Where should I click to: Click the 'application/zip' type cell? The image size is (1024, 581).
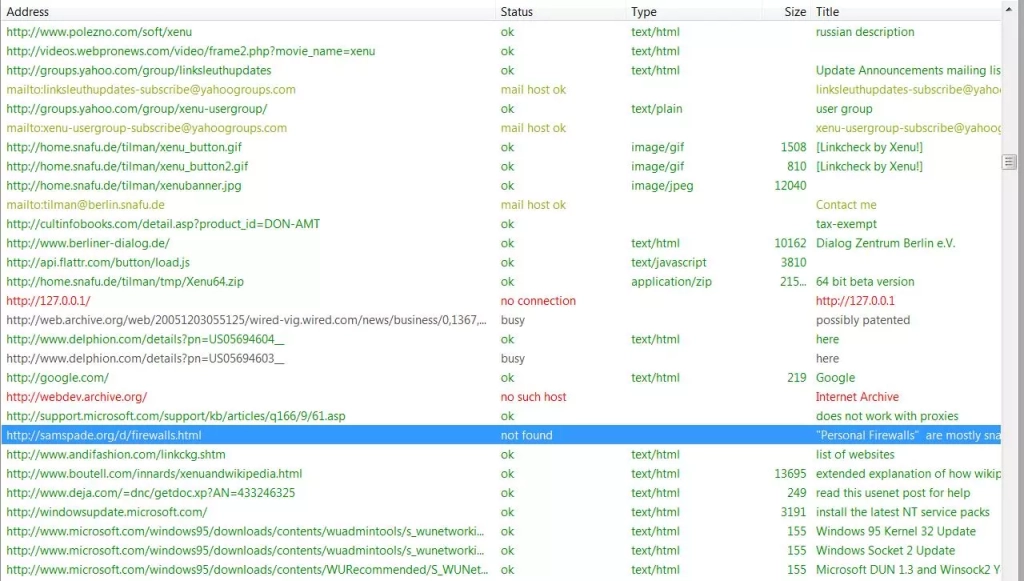coord(671,282)
